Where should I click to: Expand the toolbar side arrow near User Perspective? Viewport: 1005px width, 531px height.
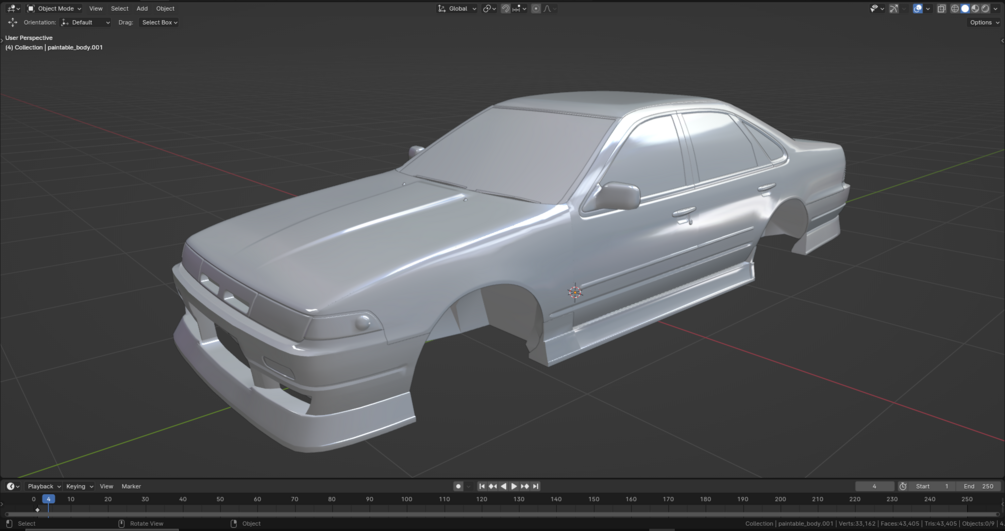point(2,40)
